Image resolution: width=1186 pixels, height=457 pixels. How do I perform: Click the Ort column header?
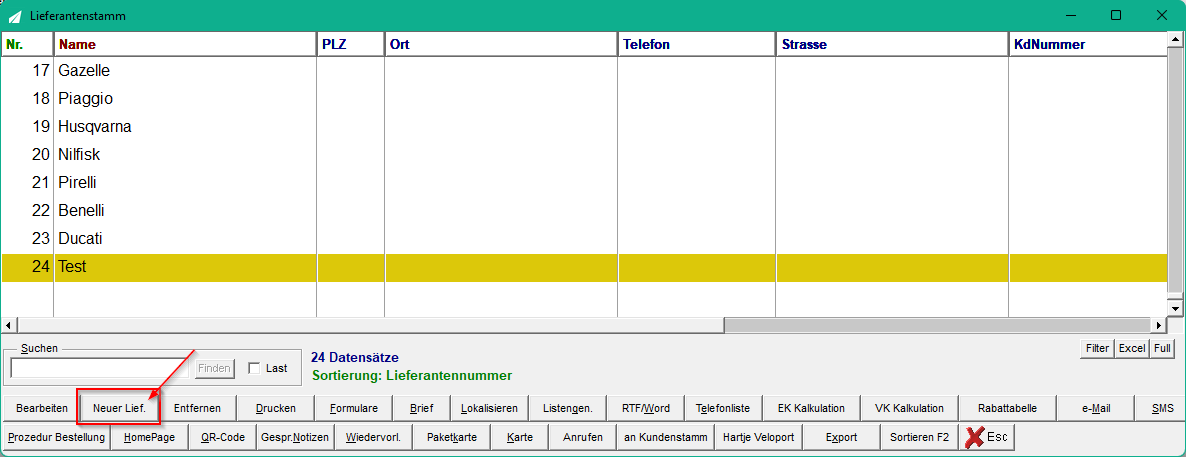tap(501, 44)
